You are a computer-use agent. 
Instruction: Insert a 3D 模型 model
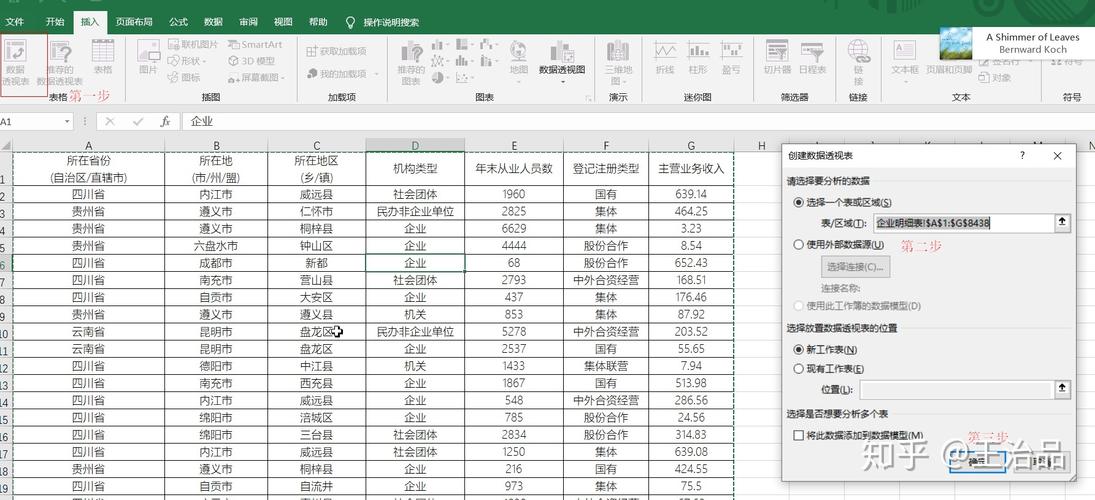pyautogui.click(x=251, y=61)
